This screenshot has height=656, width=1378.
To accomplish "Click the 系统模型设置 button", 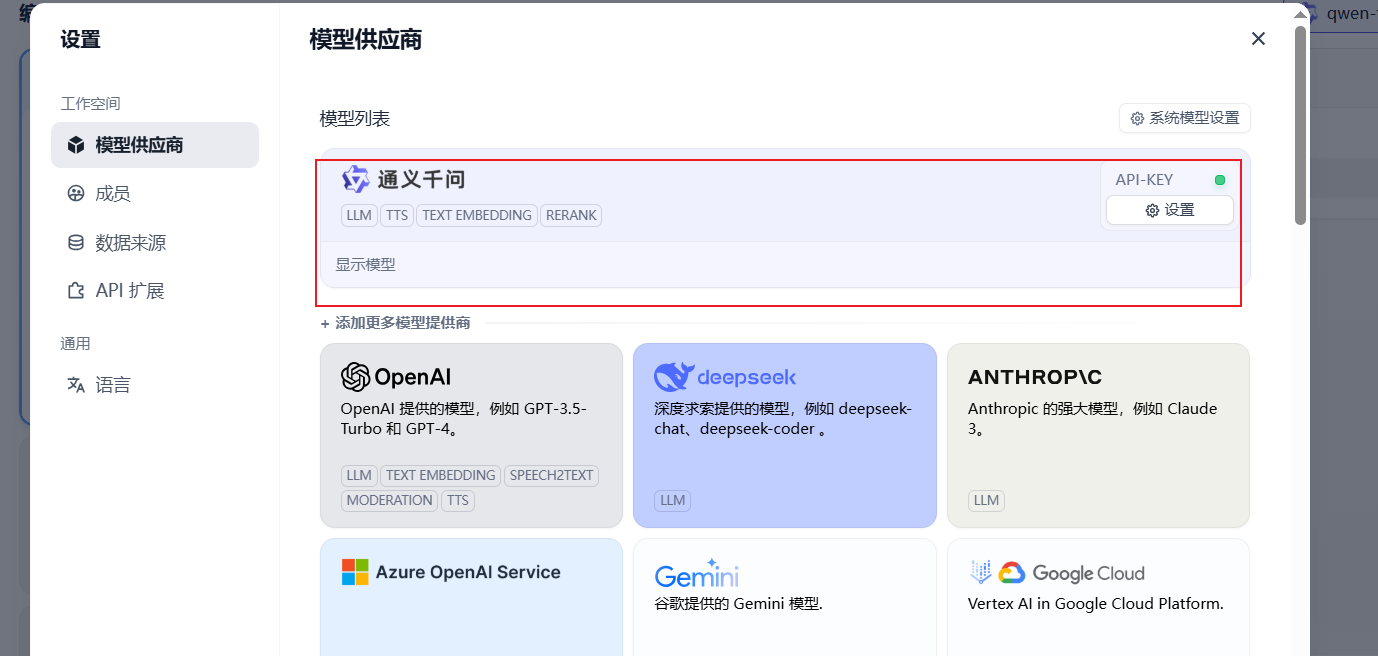I will click(x=1184, y=118).
